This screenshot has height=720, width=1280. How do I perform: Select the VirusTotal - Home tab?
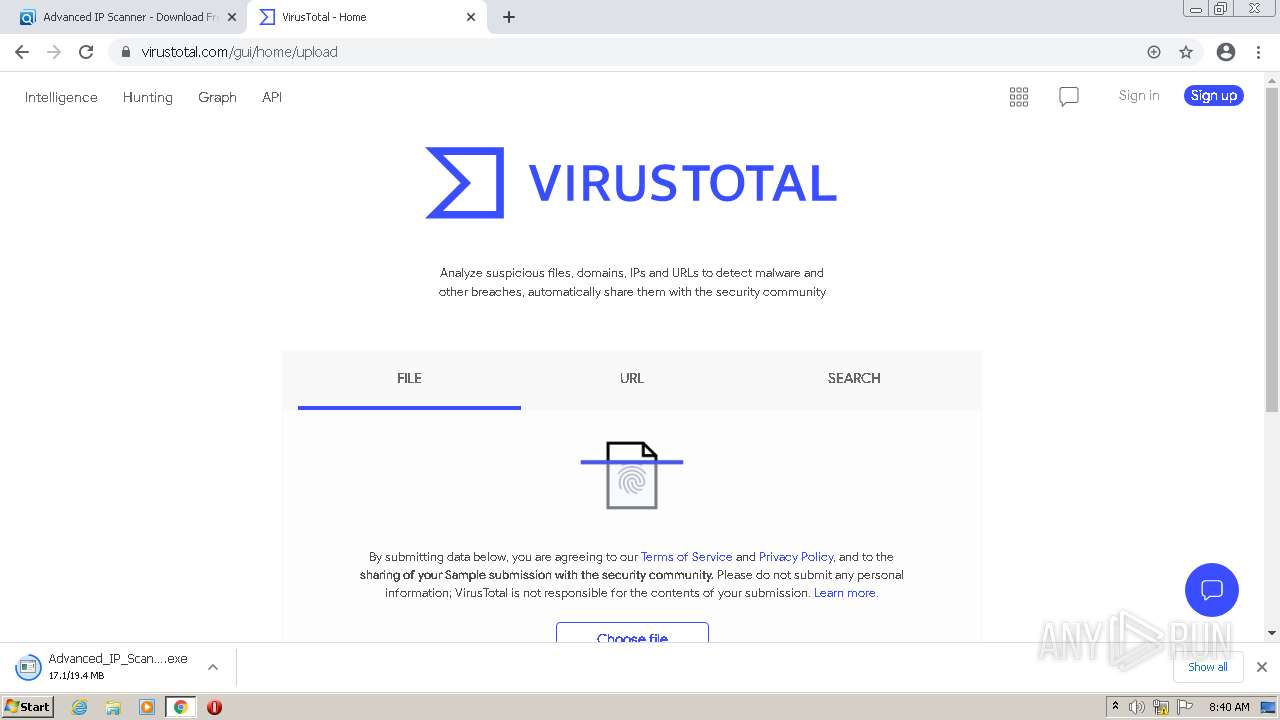click(366, 17)
